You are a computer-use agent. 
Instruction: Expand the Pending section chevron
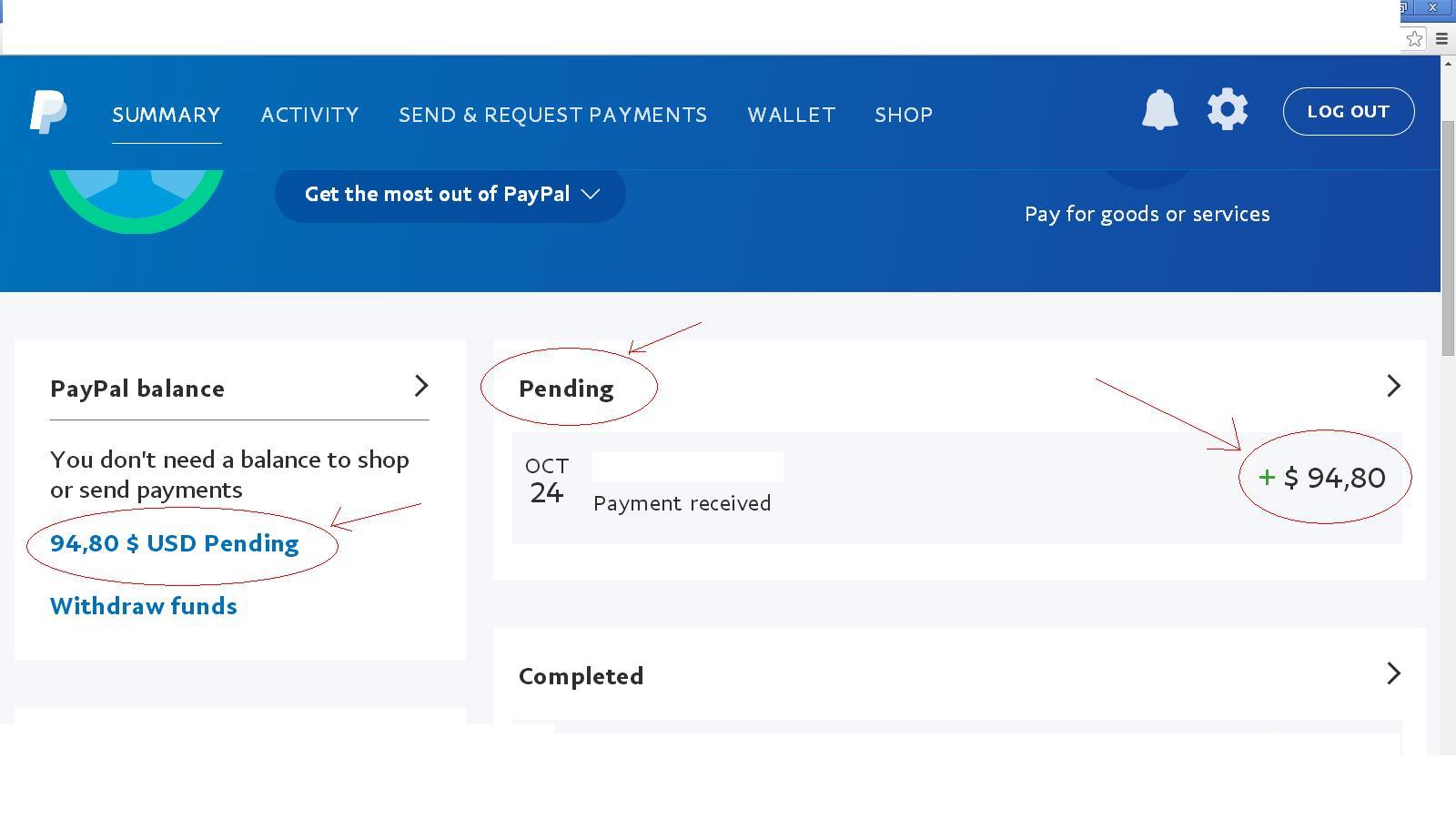point(1393,386)
